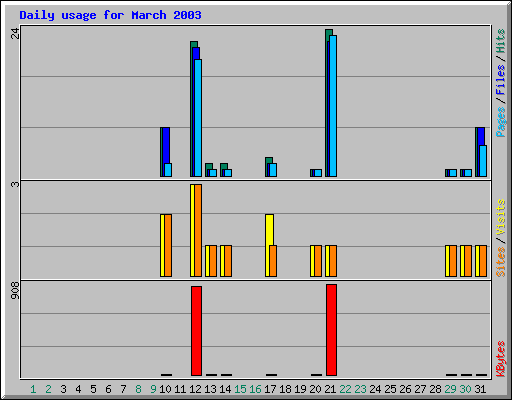
Task: Click the "Files" legend label
Action: (500, 79)
